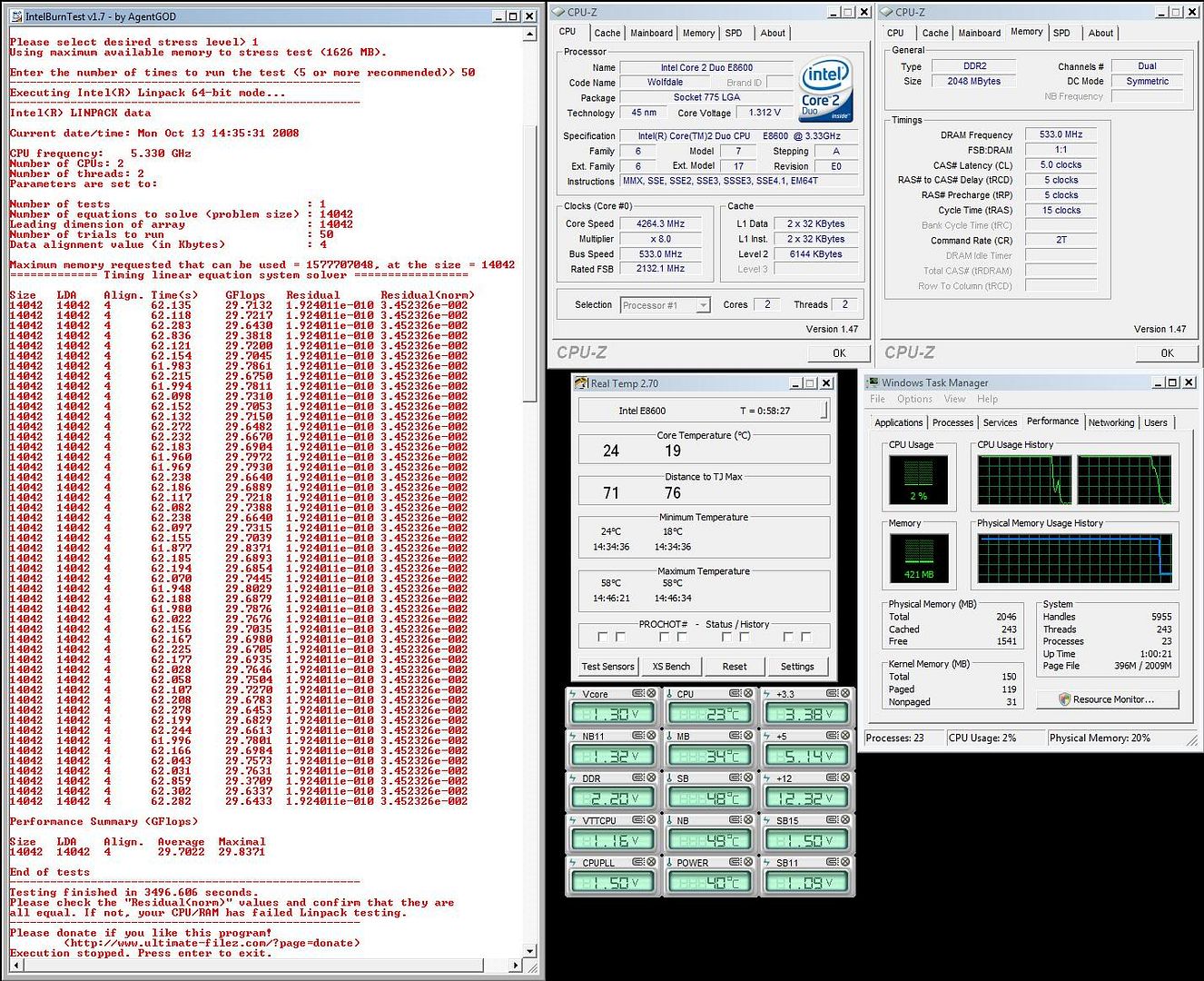Open the File menu in Task Manager
This screenshot has width=1204, height=981.
(877, 399)
